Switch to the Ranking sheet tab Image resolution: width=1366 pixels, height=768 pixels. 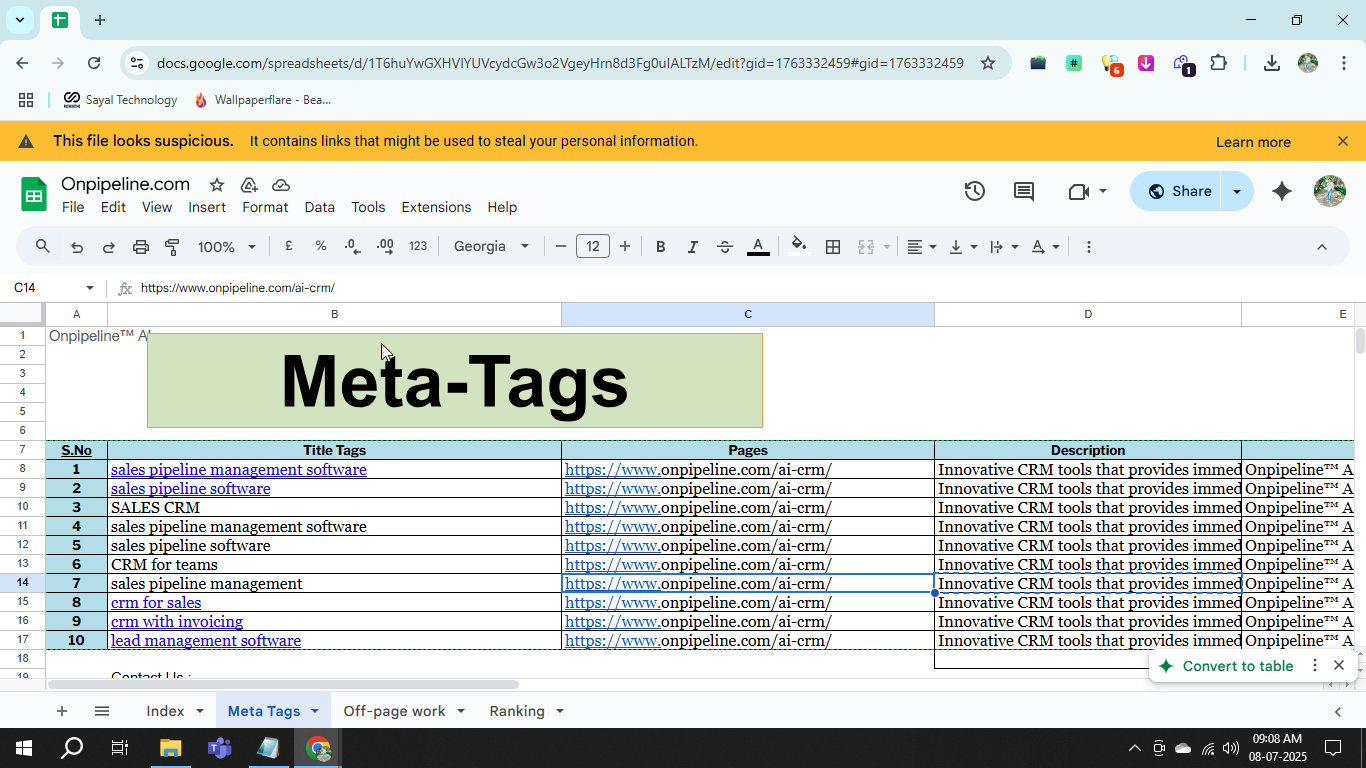coord(517,711)
